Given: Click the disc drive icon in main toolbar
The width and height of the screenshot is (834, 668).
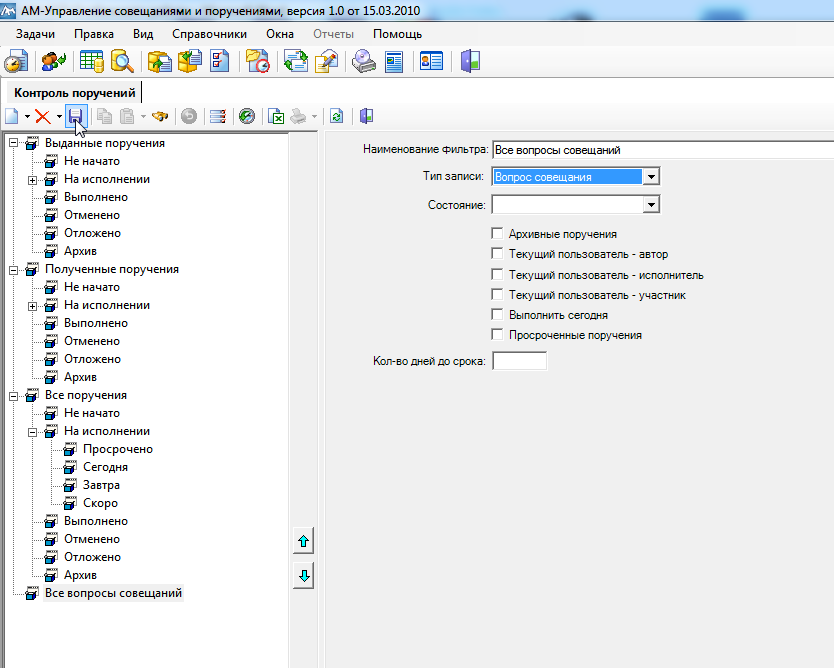Looking at the screenshot, I should point(364,62).
